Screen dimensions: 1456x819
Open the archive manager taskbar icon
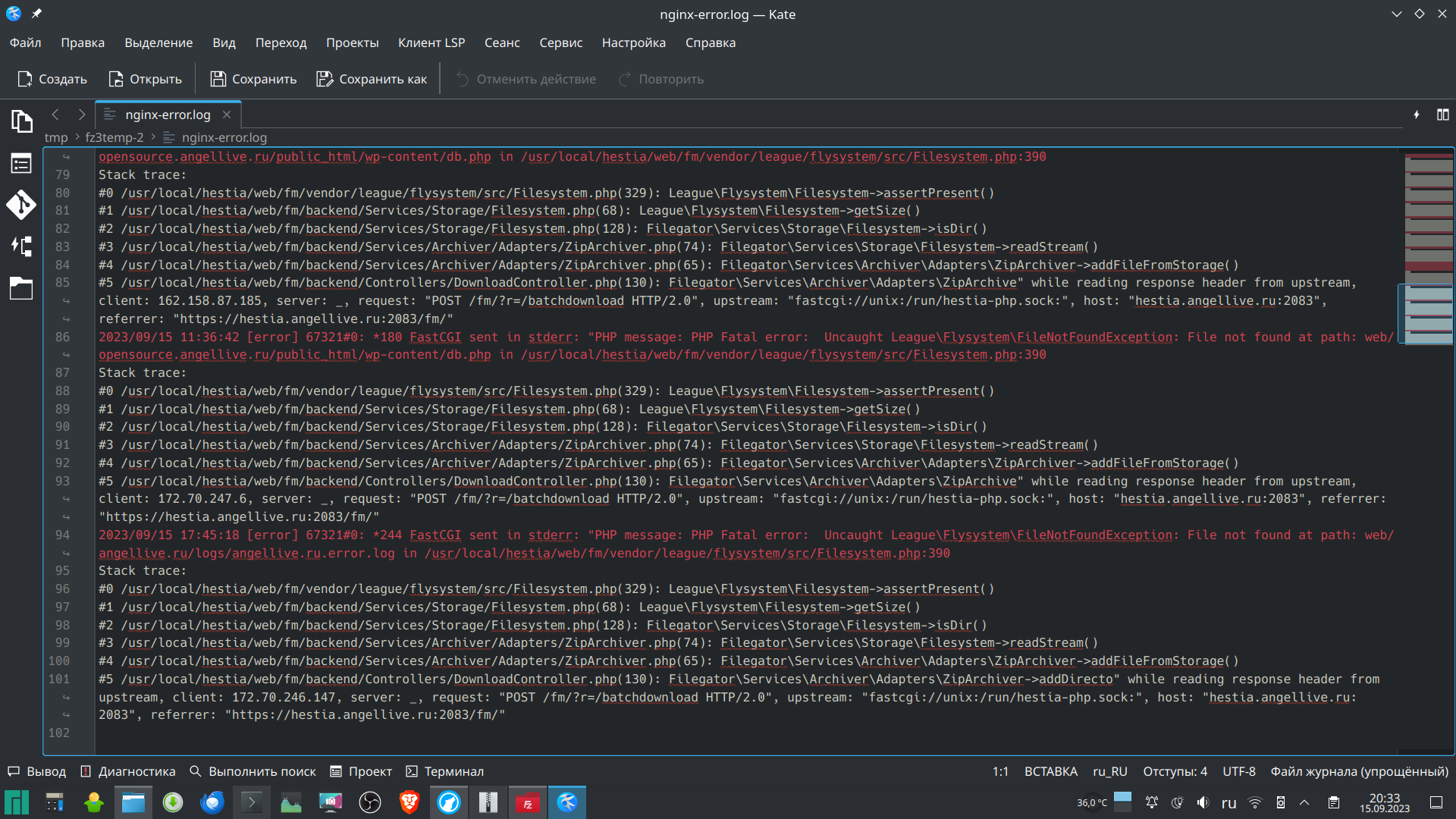[488, 802]
